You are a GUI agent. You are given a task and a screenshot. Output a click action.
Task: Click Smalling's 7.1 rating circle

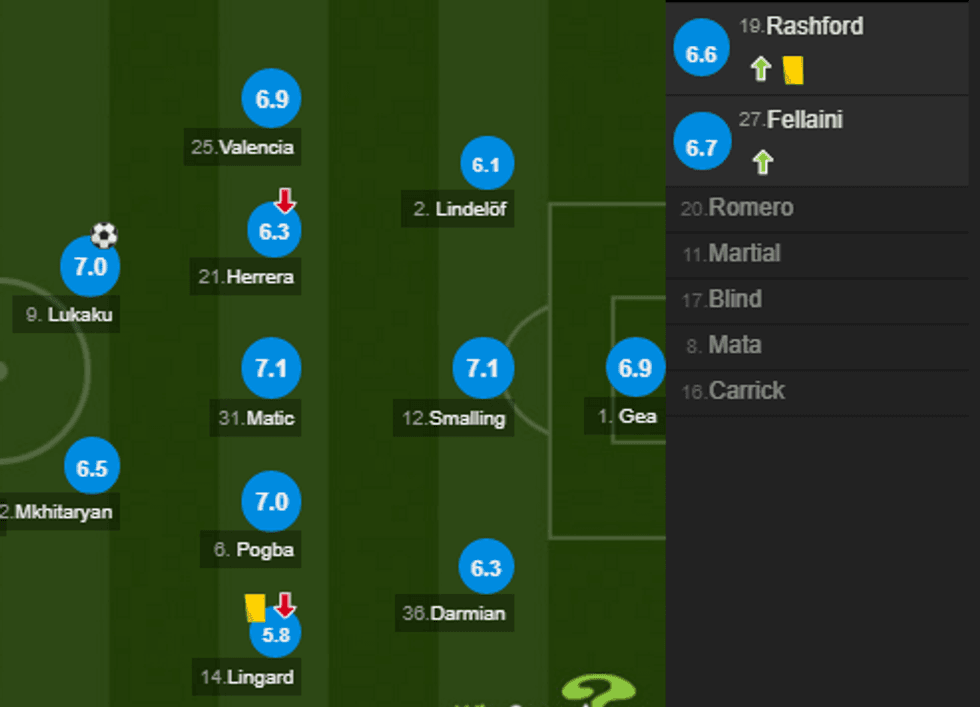coord(483,368)
